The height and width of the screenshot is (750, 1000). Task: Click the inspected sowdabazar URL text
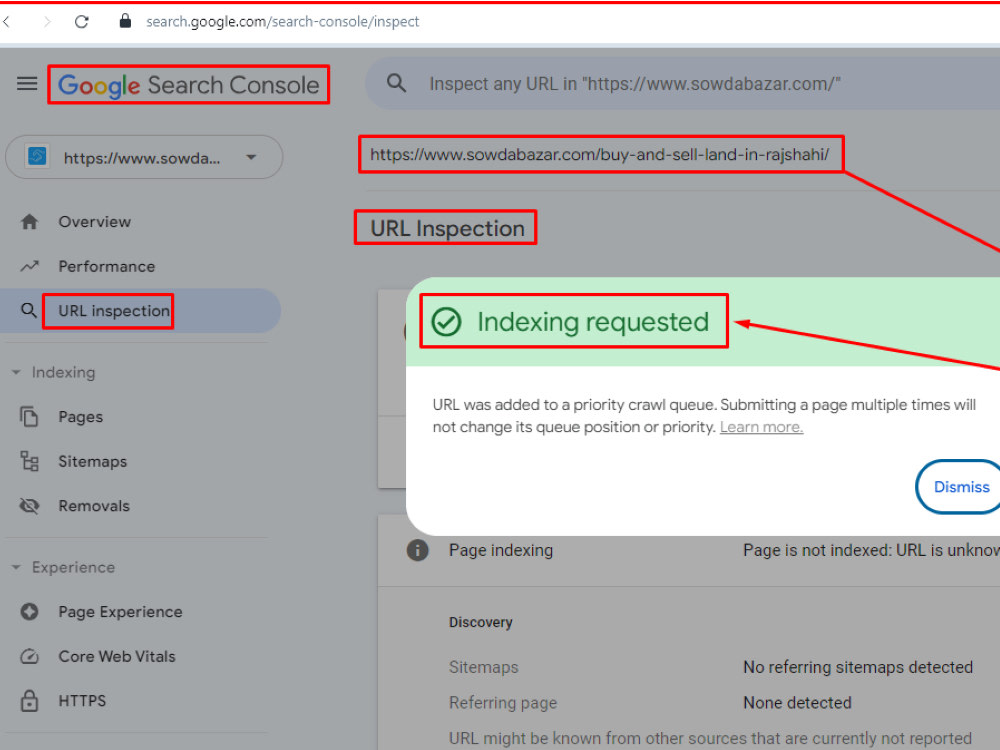[x=599, y=154]
